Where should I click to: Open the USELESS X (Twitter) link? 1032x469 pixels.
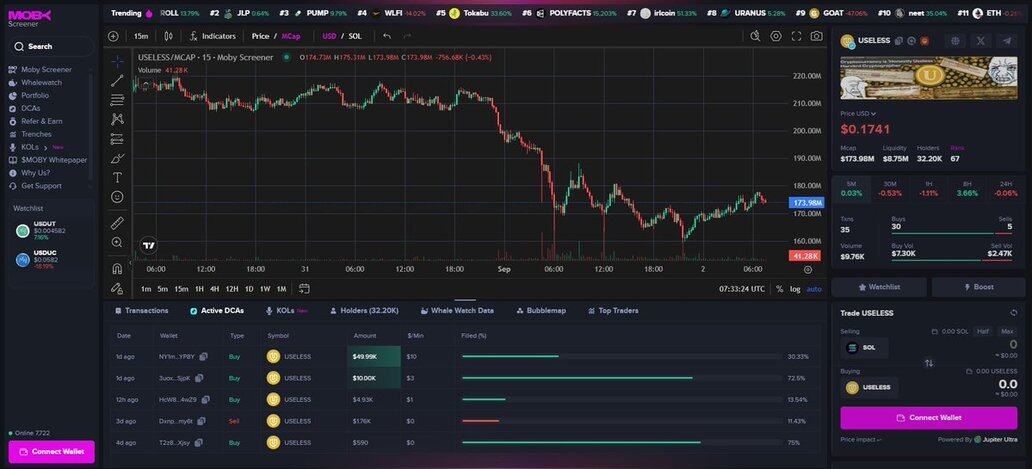981,41
